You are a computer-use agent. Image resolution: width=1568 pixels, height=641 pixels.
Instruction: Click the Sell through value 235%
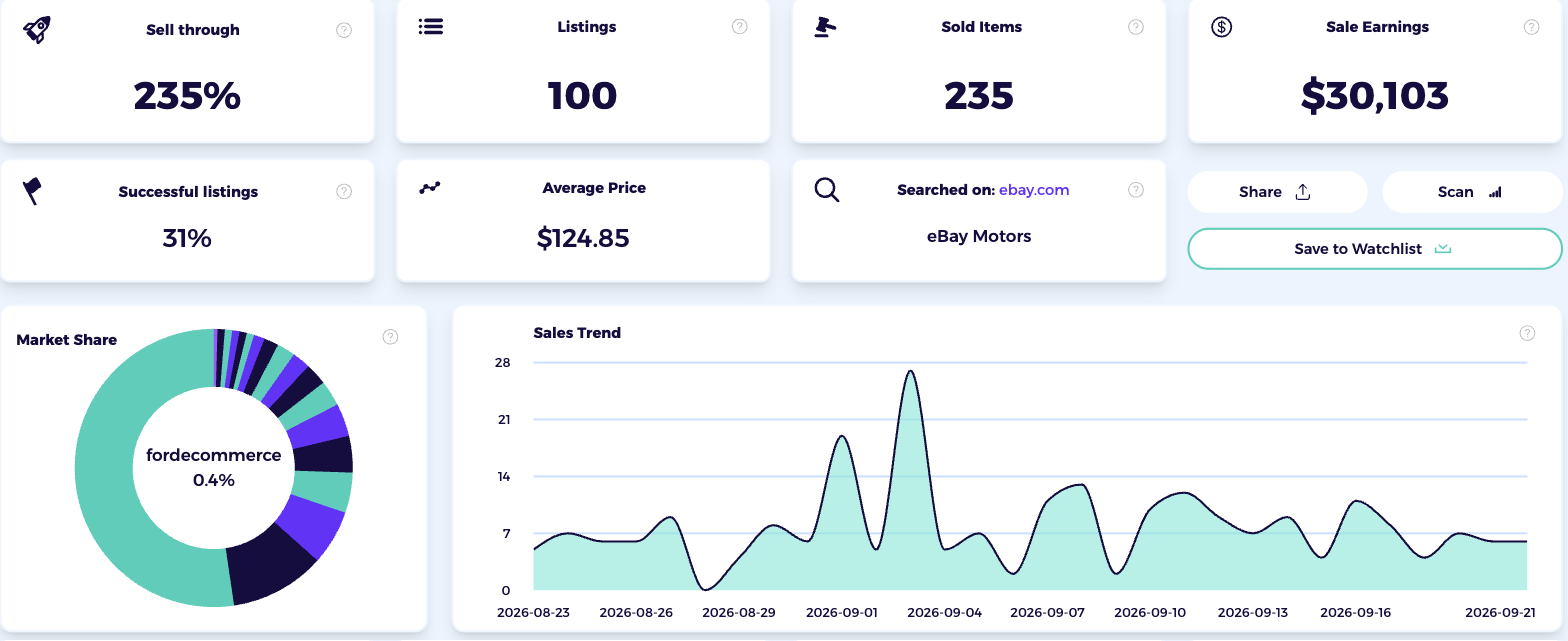(x=187, y=96)
